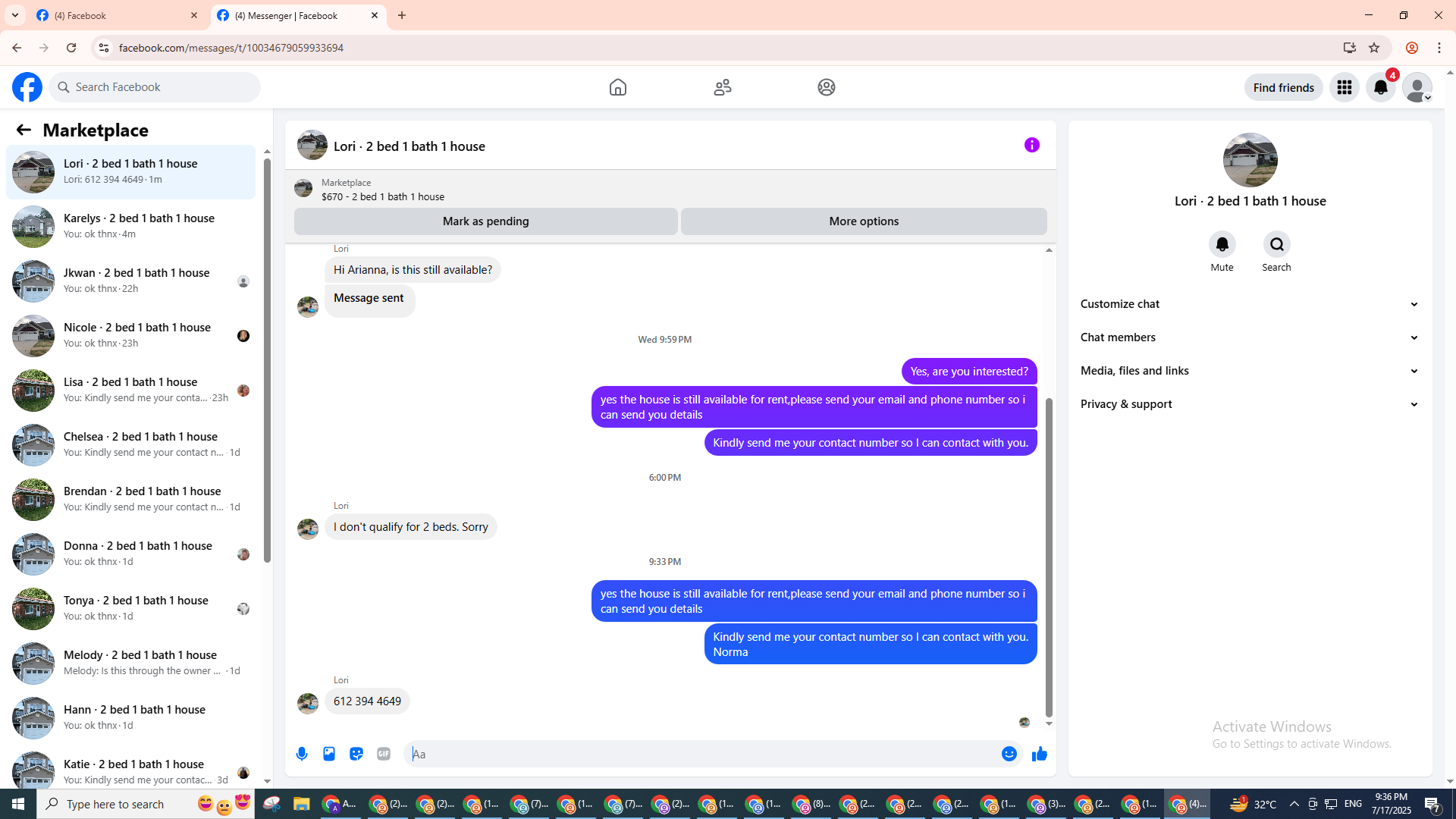The height and width of the screenshot is (819, 1456).
Task: Open Chrome profile icon
Action: (x=1412, y=48)
